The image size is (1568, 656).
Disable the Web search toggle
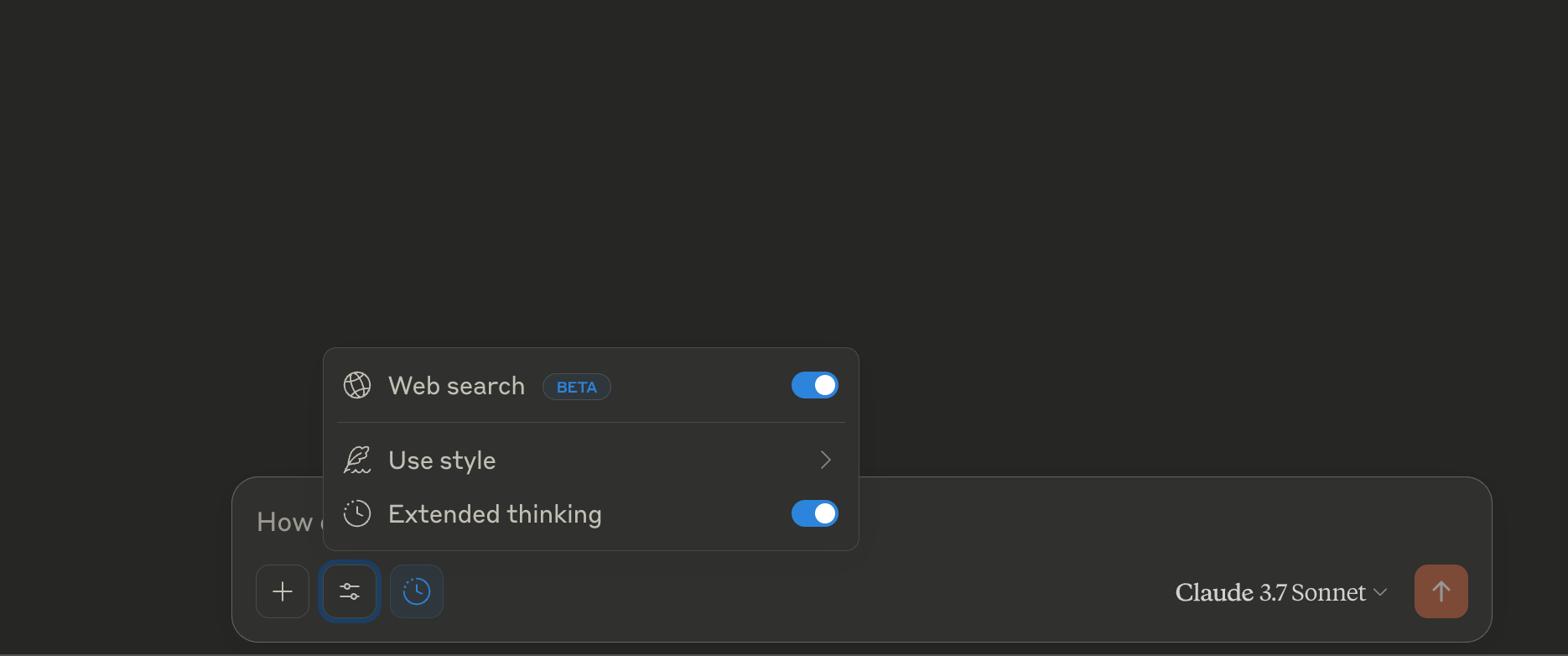click(x=815, y=385)
